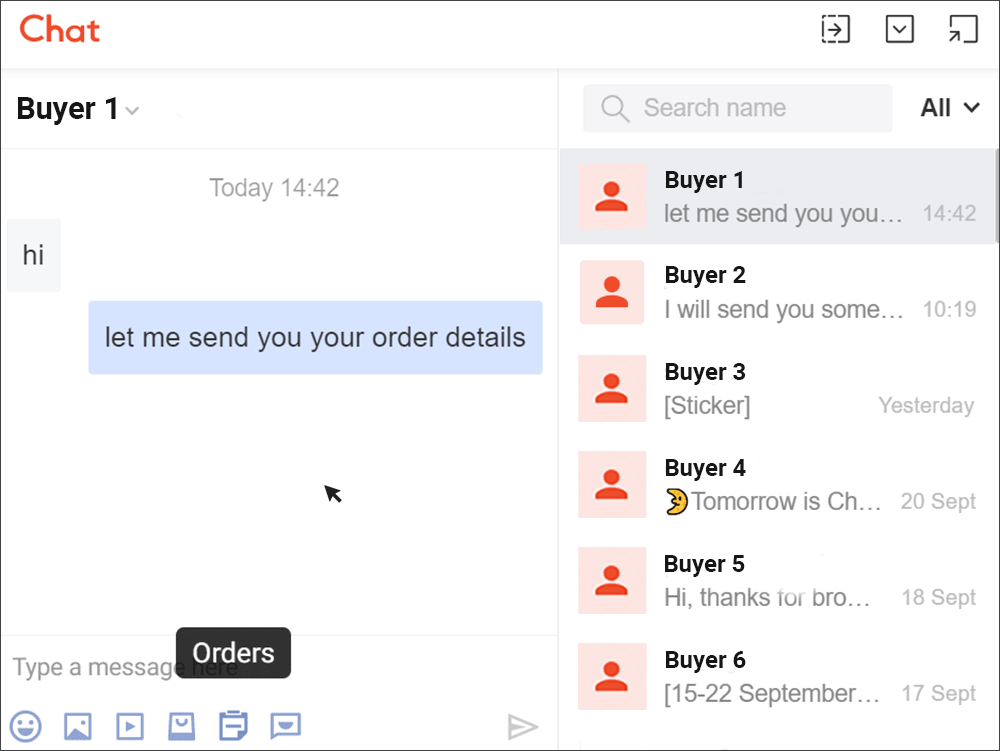1000x751 pixels.
Task: Click the quick reply message icon
Action: tap(285, 726)
